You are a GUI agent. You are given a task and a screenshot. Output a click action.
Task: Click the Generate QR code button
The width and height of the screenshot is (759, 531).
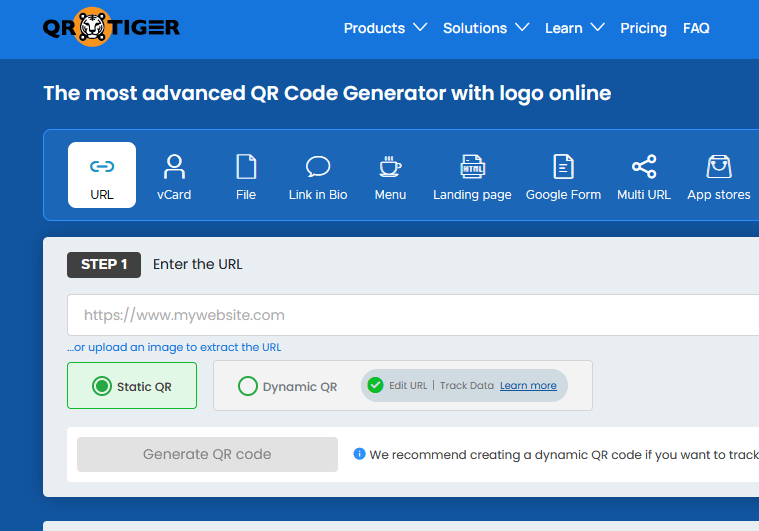pos(207,454)
